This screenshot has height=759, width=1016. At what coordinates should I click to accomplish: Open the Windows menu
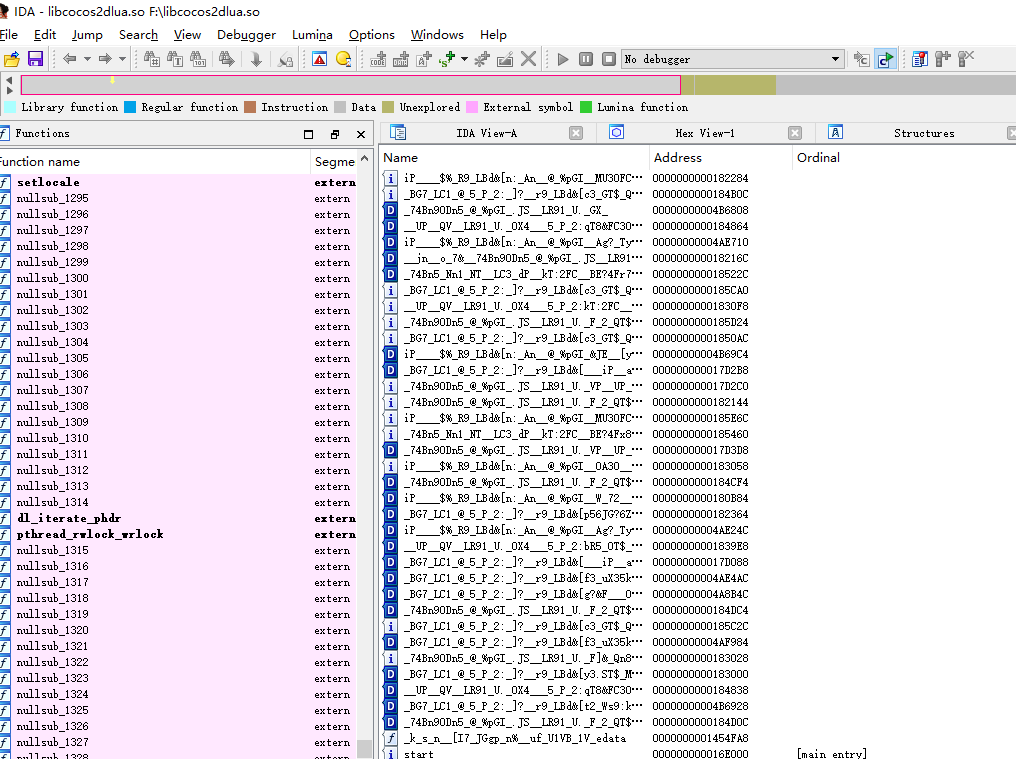point(437,35)
